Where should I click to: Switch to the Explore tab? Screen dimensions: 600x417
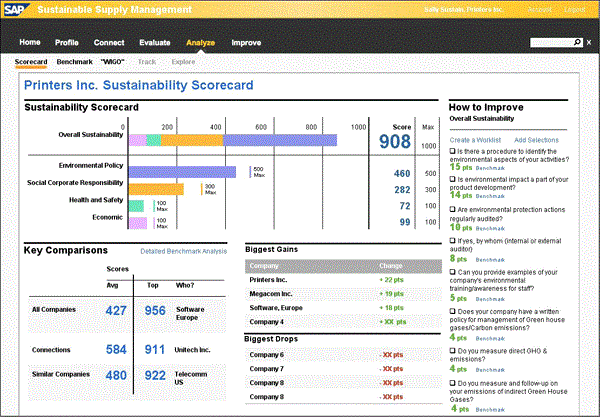coord(183,62)
